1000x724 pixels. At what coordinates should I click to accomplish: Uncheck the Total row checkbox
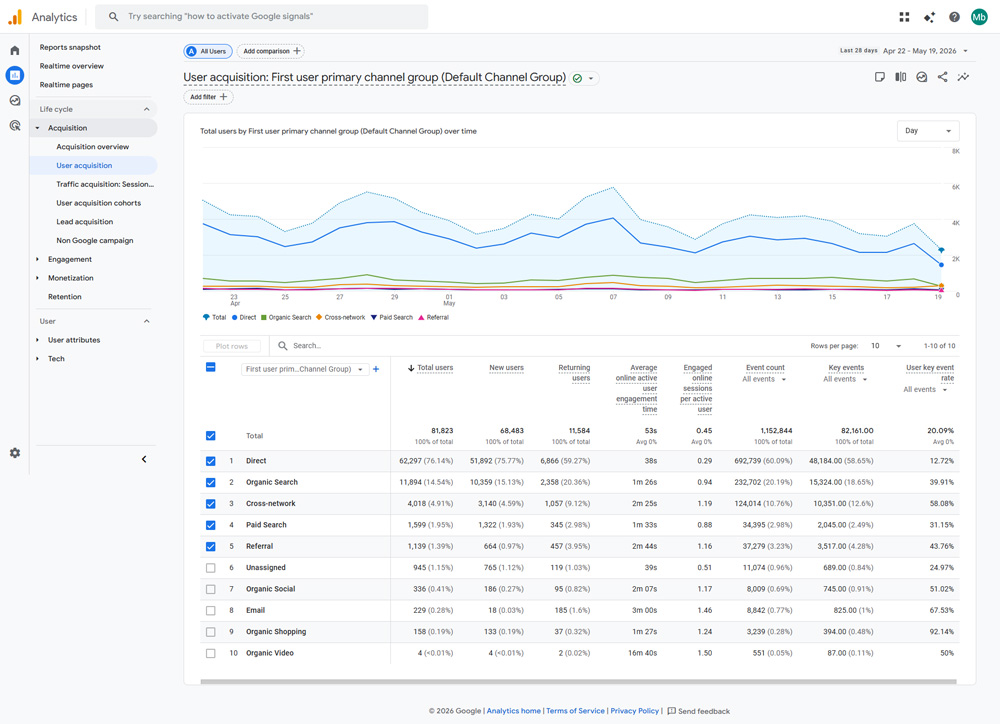[210, 436]
